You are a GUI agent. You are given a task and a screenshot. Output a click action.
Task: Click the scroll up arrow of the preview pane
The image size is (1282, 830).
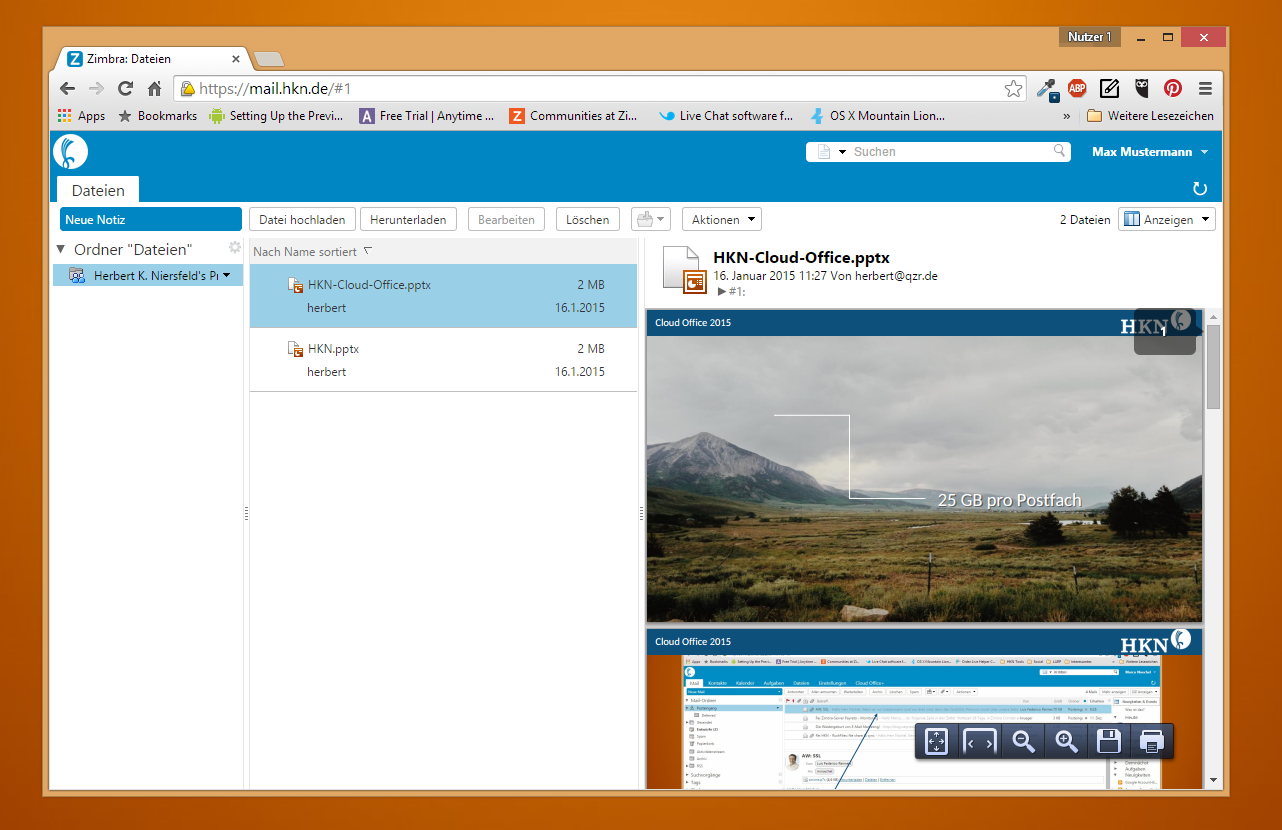(x=1213, y=317)
